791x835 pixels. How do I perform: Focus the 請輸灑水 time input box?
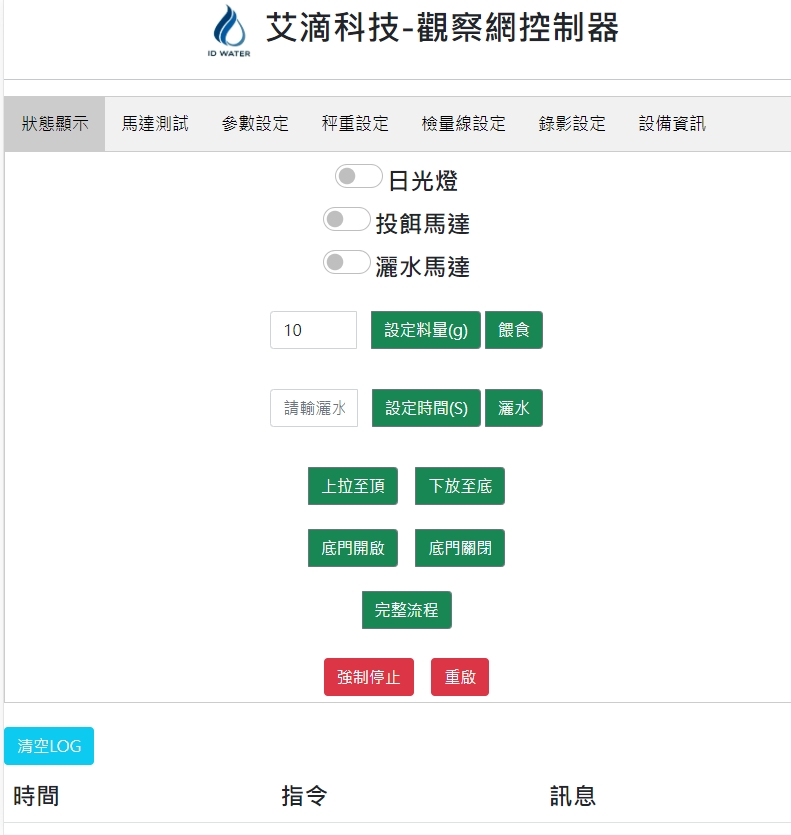[x=314, y=408]
